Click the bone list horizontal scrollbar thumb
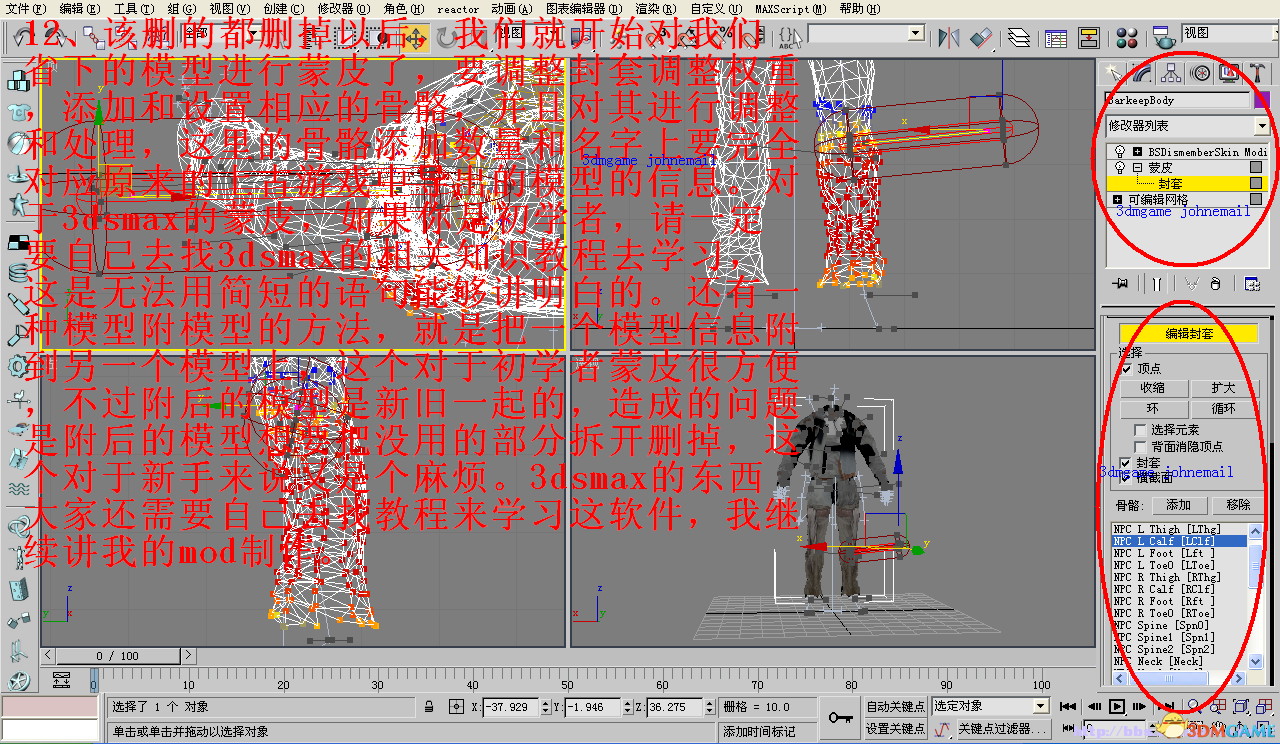1280x744 pixels. point(1167,678)
